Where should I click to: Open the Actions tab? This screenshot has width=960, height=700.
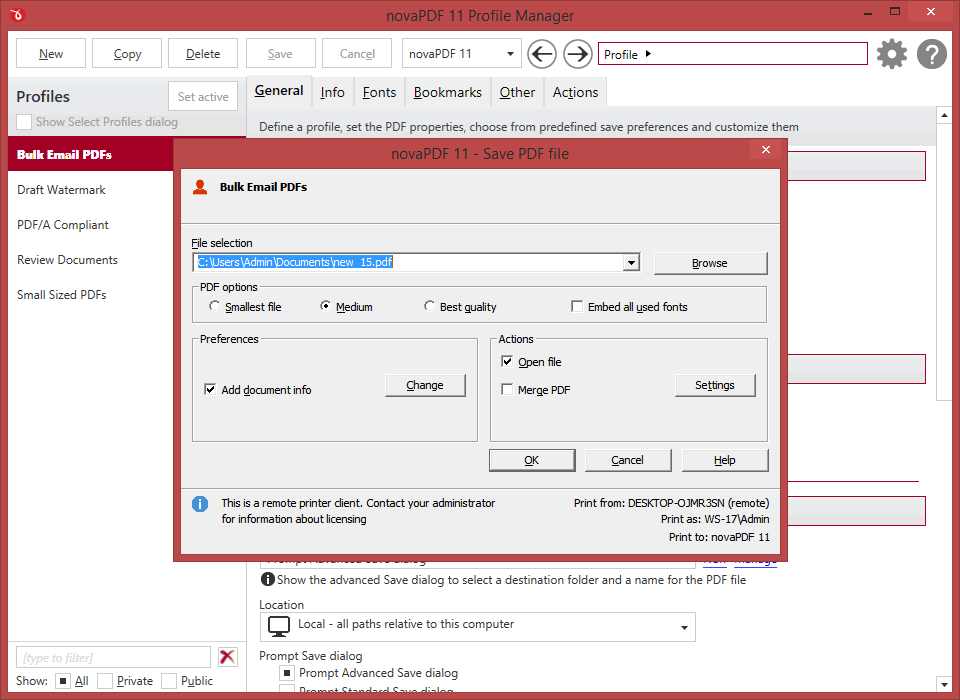pos(576,92)
